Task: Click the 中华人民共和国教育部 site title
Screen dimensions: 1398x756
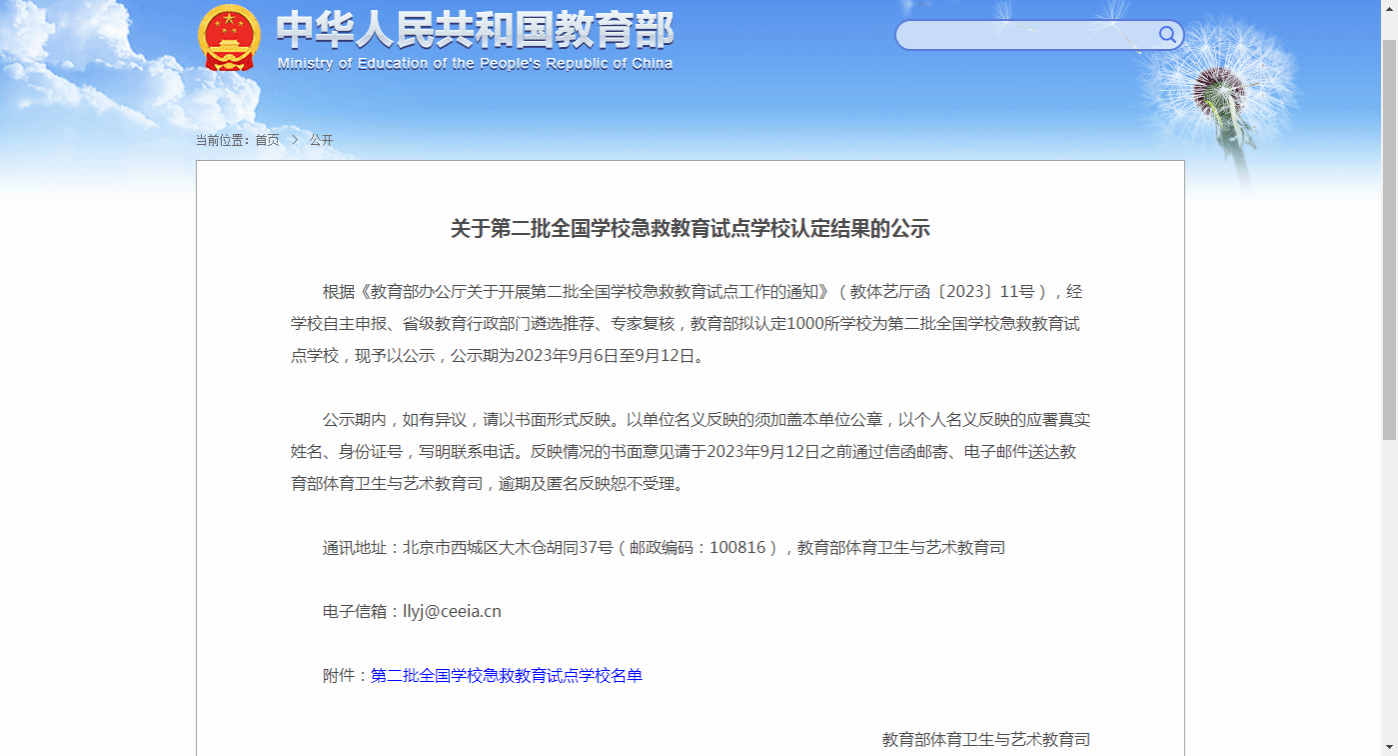Action: pos(475,30)
